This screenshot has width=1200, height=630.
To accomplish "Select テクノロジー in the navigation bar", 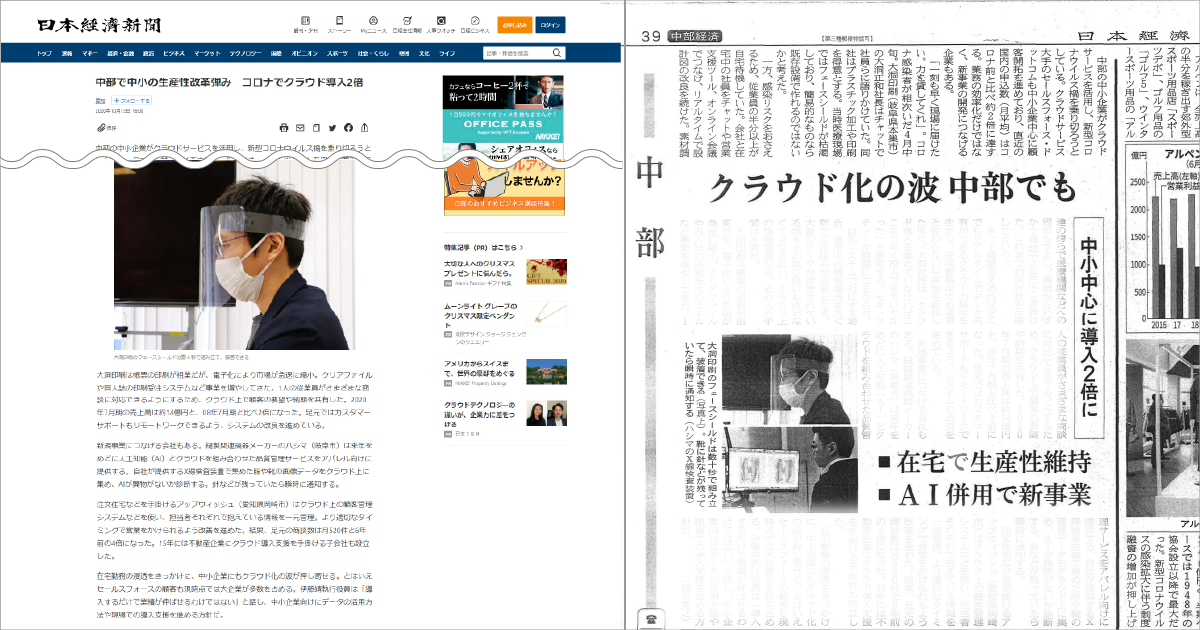I will (x=245, y=52).
